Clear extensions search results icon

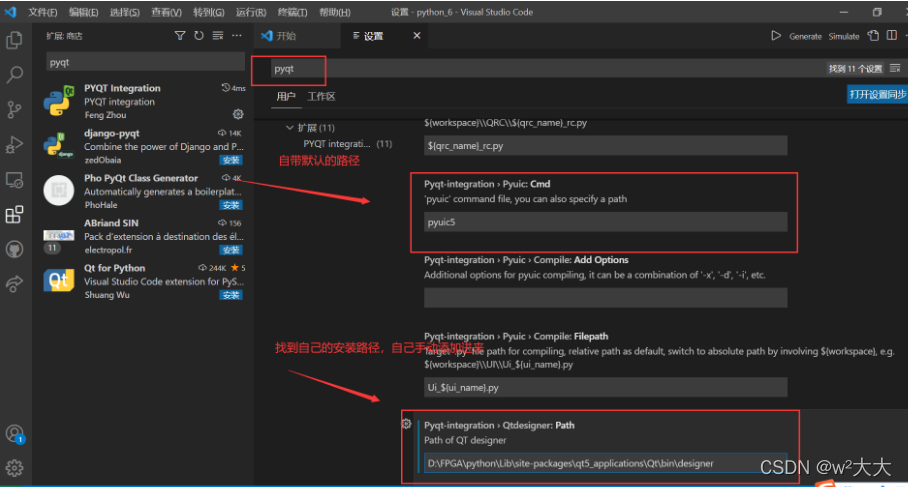(x=218, y=36)
